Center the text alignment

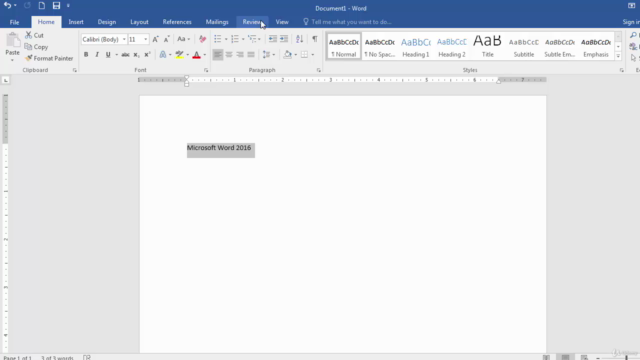[x=229, y=54]
